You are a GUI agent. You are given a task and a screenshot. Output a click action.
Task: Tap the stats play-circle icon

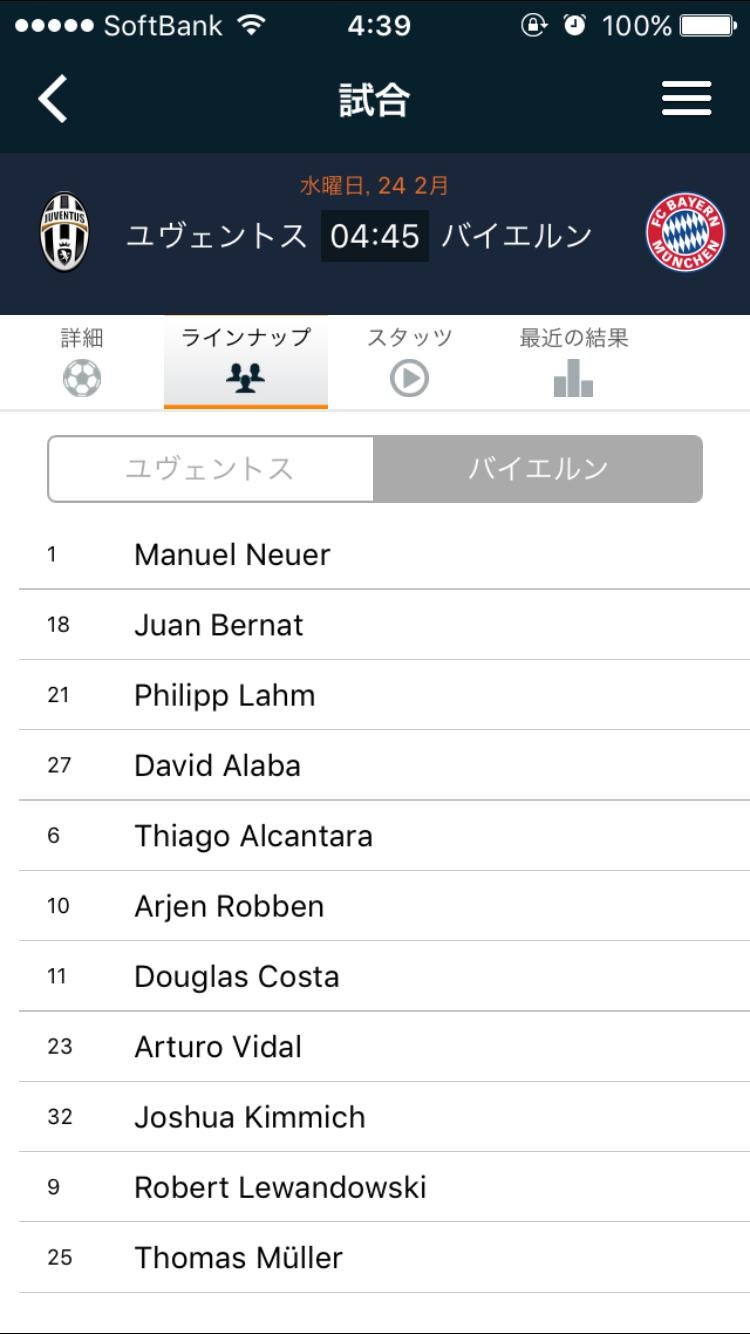409,379
